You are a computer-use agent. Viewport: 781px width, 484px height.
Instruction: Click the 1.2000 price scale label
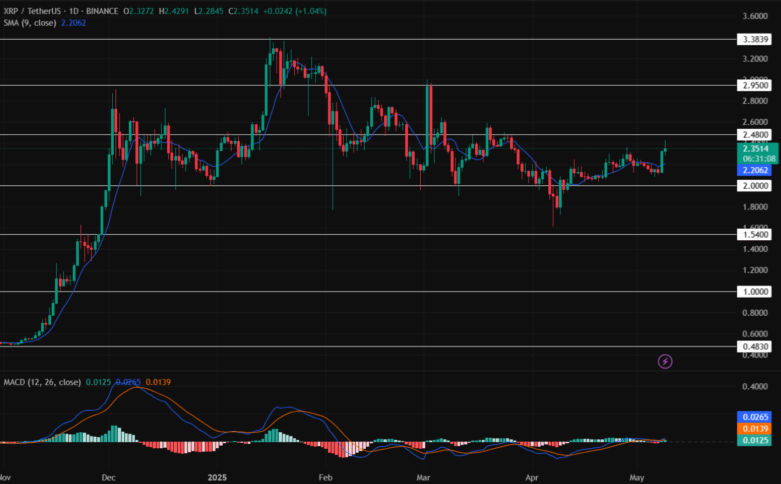tap(755, 270)
